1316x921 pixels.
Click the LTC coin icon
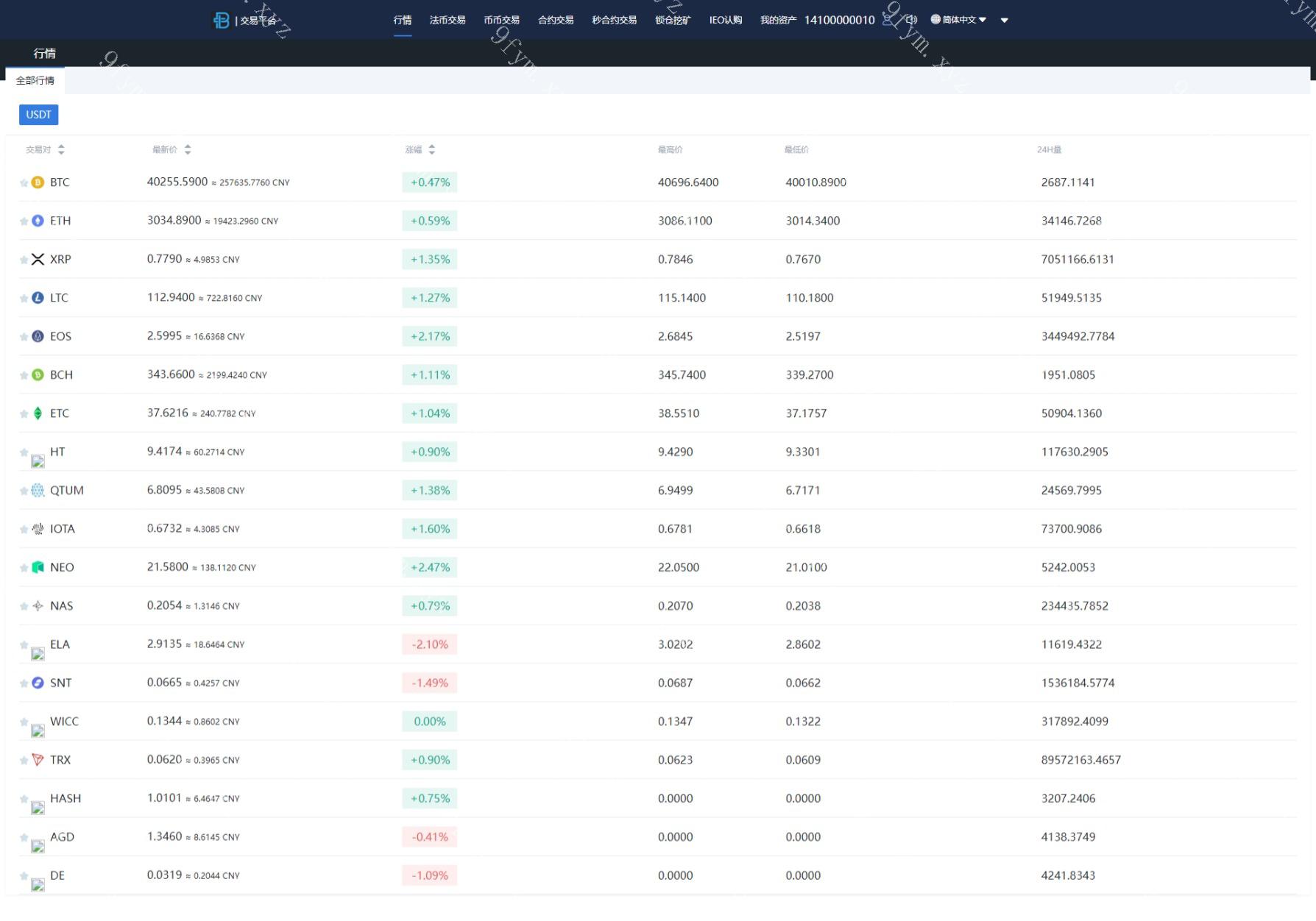[38, 298]
